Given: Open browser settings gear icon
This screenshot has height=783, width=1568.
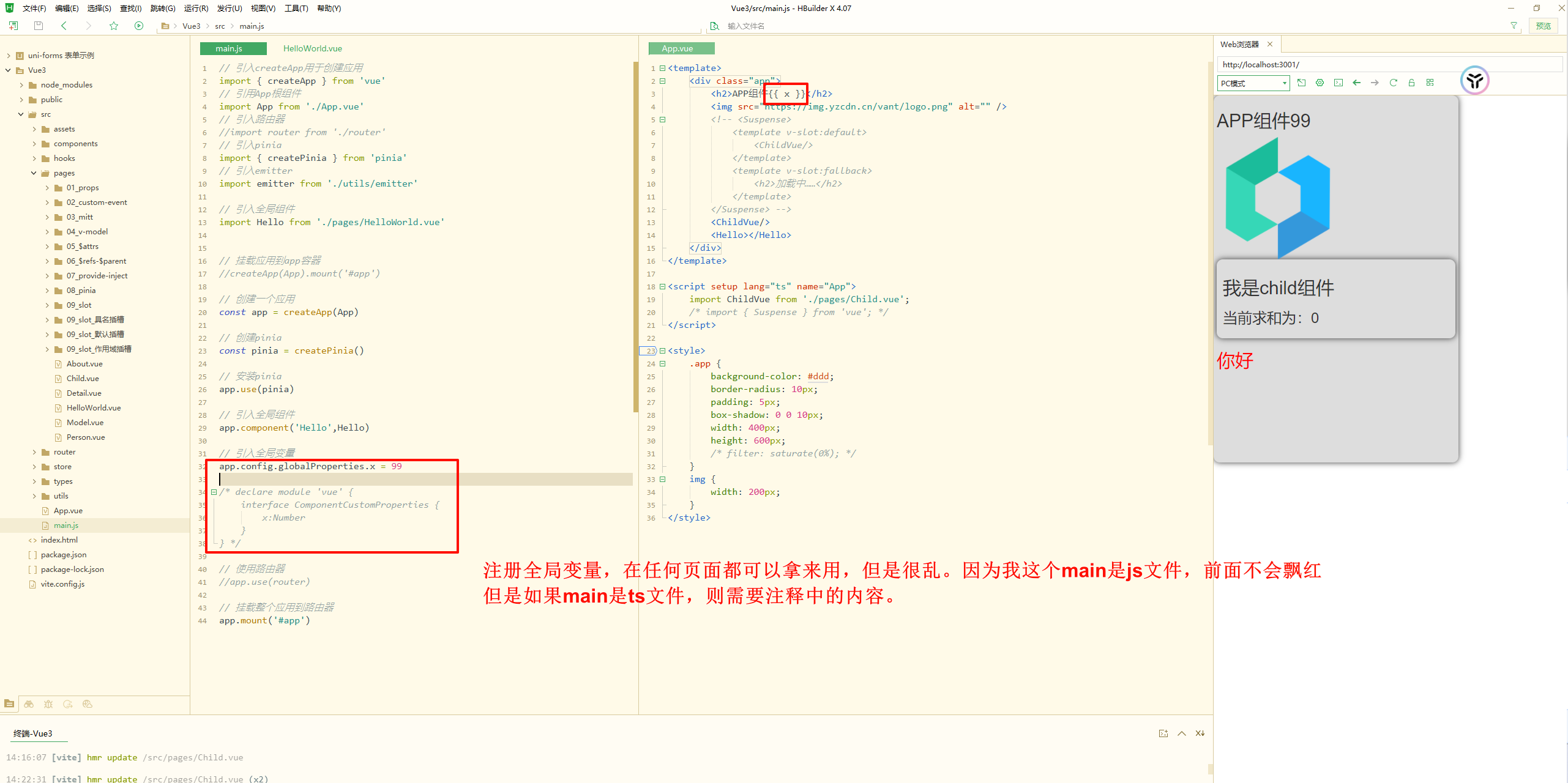Looking at the screenshot, I should 1320,83.
